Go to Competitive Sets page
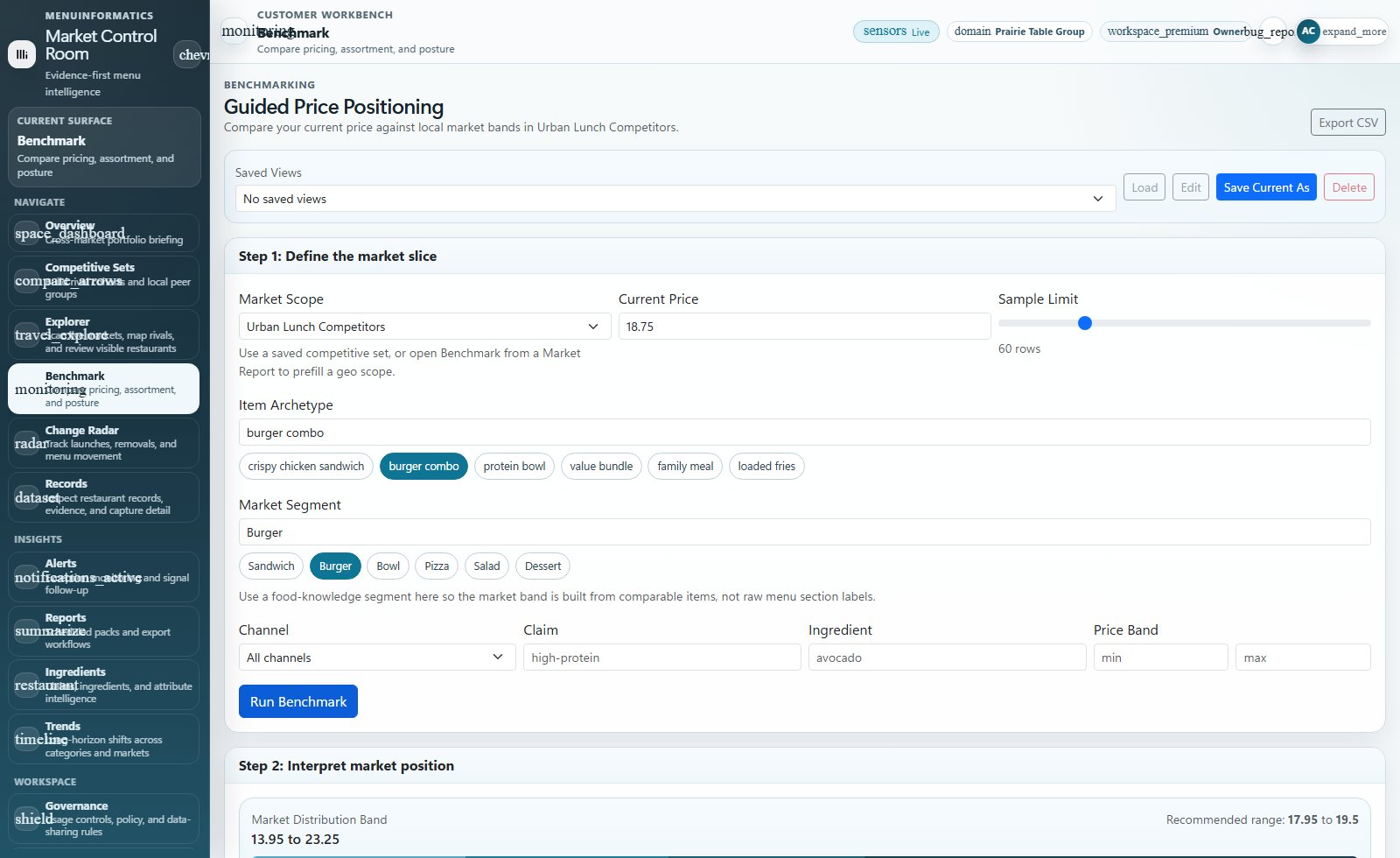This screenshot has height=858, width=1400. click(x=103, y=280)
